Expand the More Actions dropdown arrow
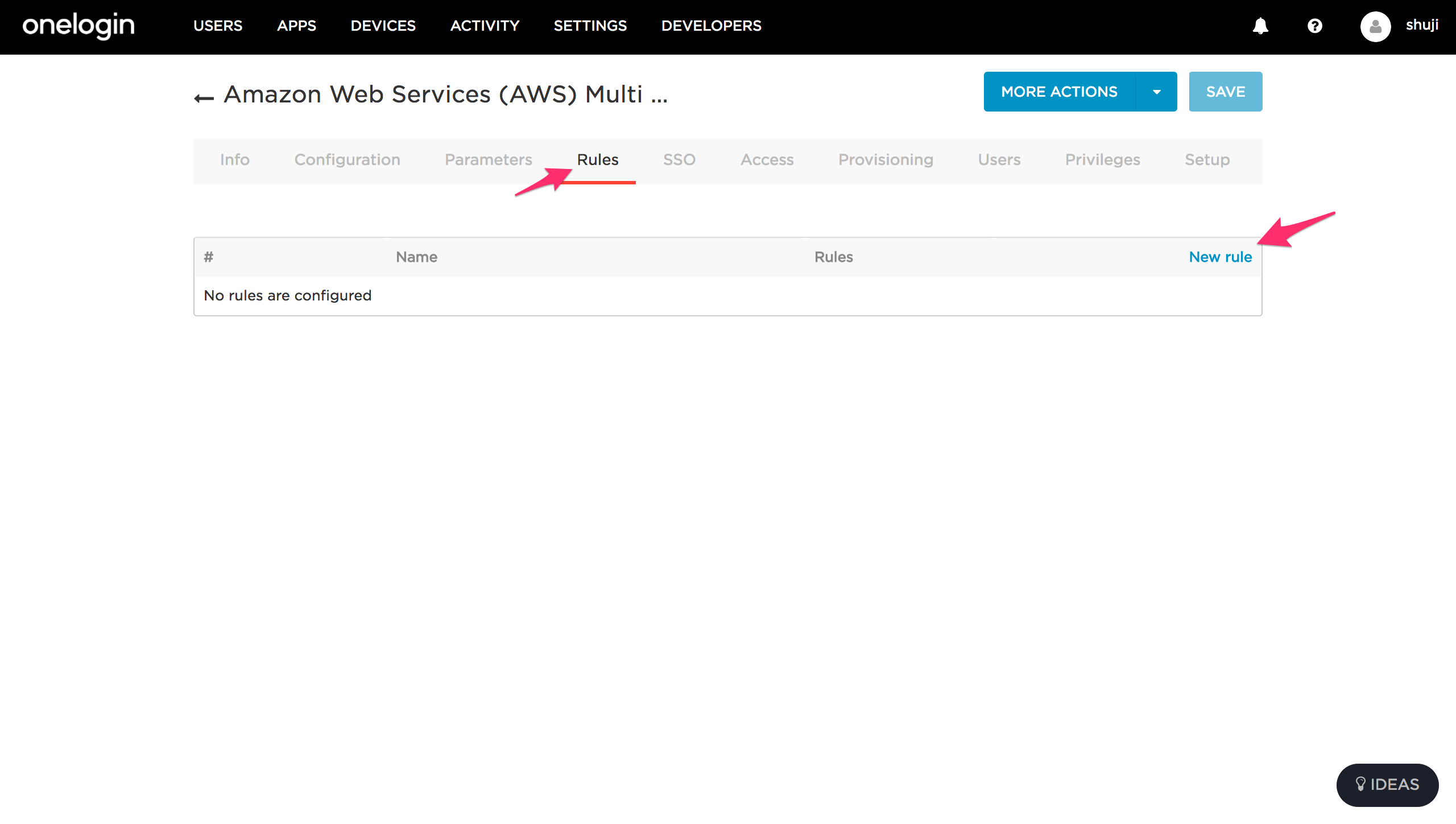The image size is (1456, 824). click(1156, 92)
